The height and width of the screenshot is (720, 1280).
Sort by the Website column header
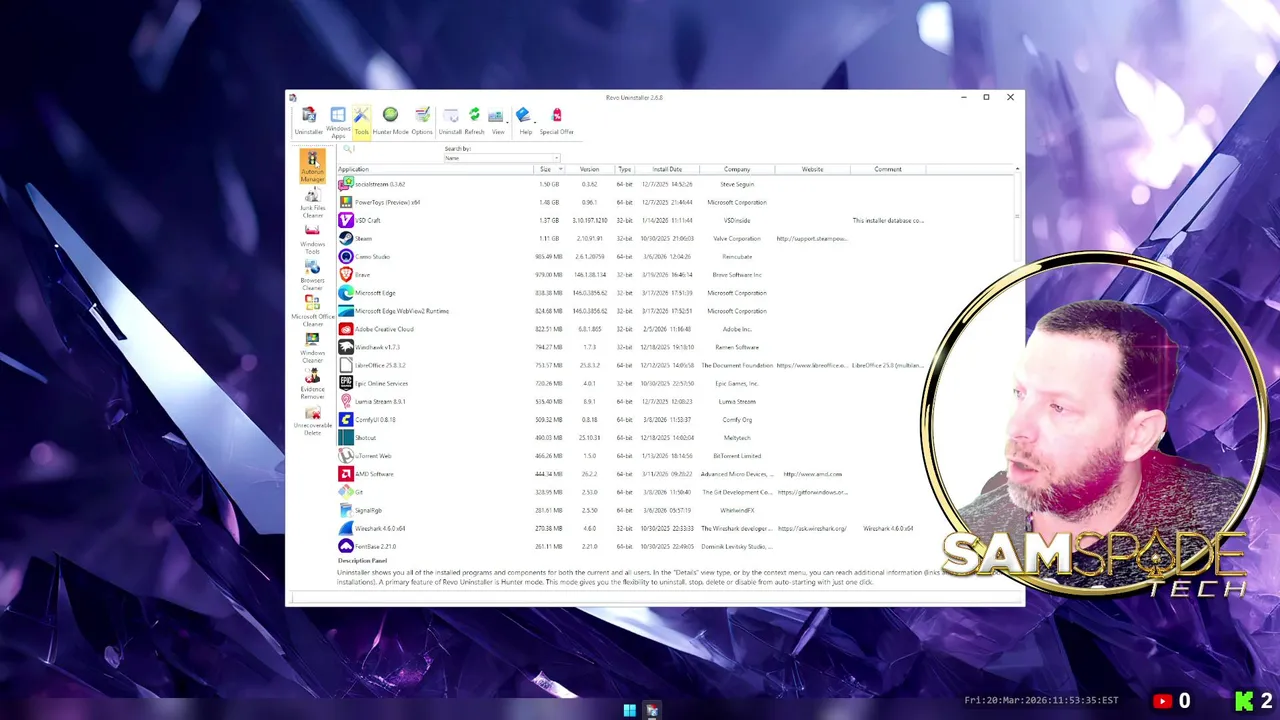[x=812, y=169]
